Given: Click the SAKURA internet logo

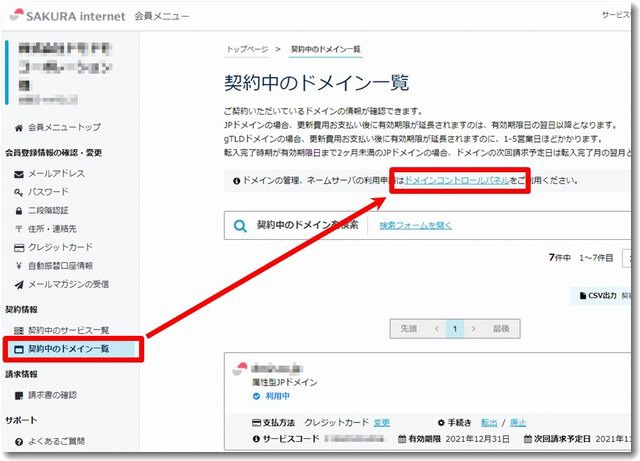Looking at the screenshot, I should [72, 16].
